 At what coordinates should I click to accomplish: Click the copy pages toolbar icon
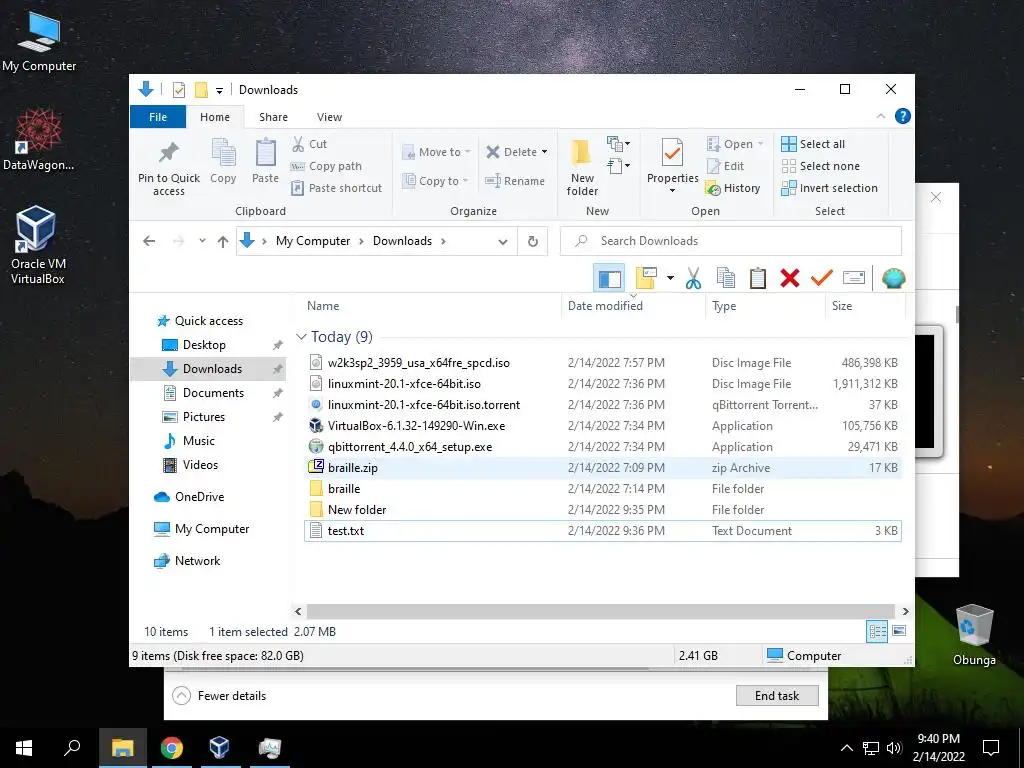pyautogui.click(x=726, y=278)
